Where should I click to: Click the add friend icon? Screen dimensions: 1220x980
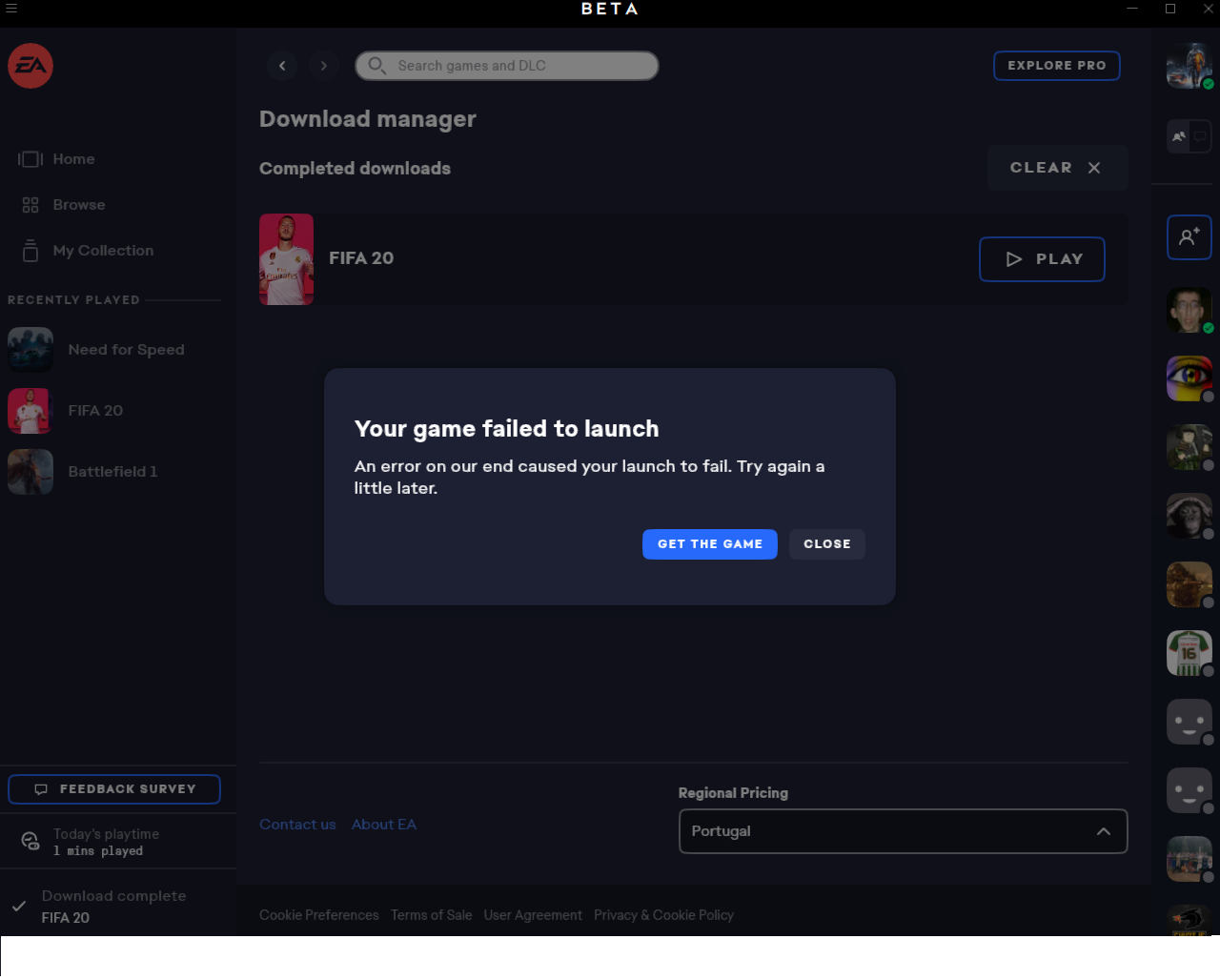point(1189,236)
